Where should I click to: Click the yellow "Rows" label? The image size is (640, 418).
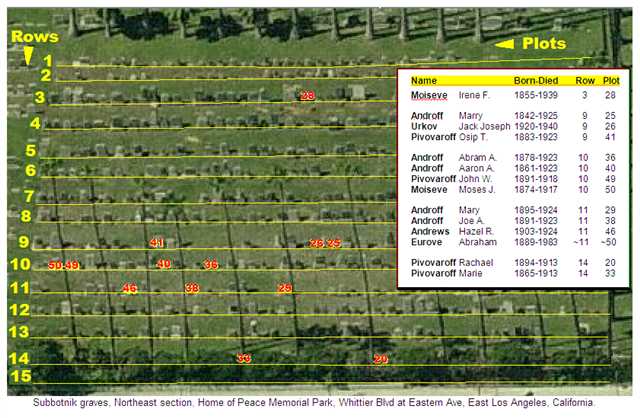tap(35, 37)
